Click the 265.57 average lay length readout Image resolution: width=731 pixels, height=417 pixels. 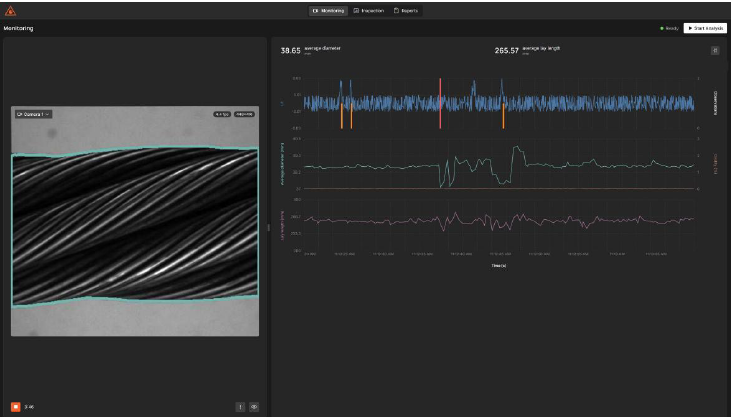point(507,50)
